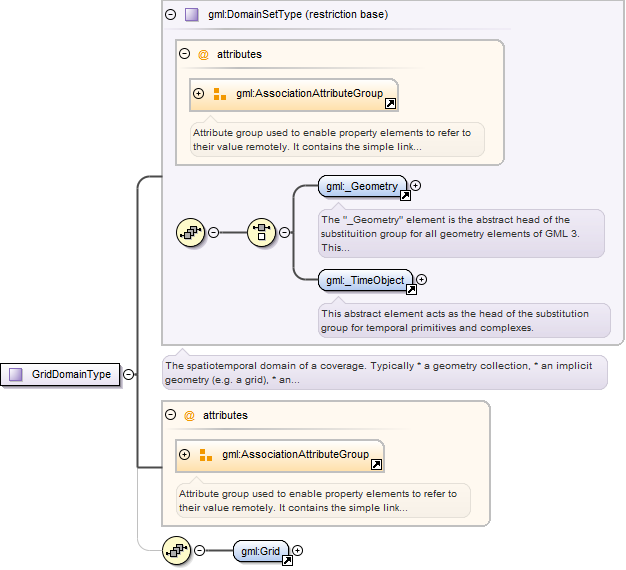Expand the gml:Grid element
This screenshot has height=570, width=626.
coord(297,550)
